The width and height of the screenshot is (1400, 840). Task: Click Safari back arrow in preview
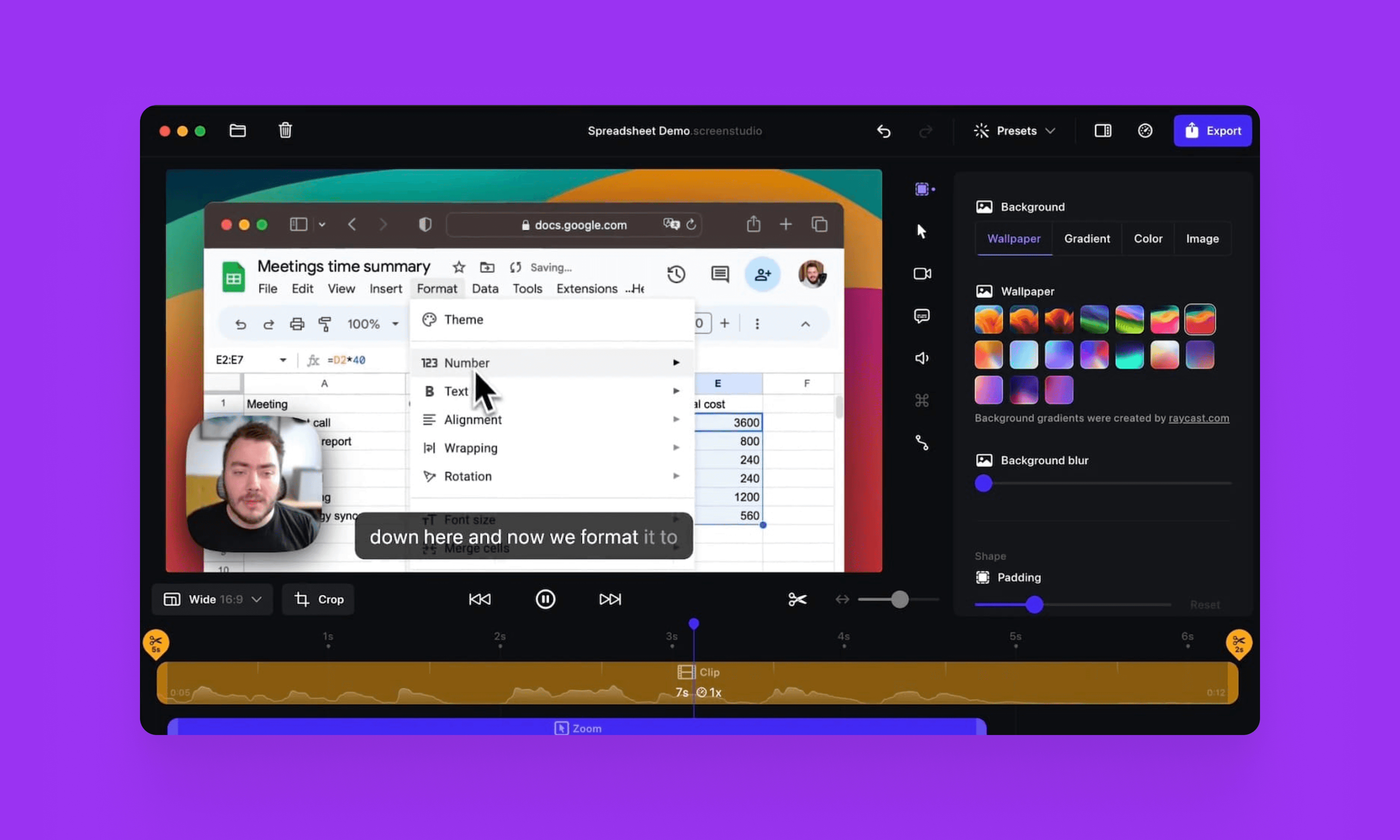point(352,225)
